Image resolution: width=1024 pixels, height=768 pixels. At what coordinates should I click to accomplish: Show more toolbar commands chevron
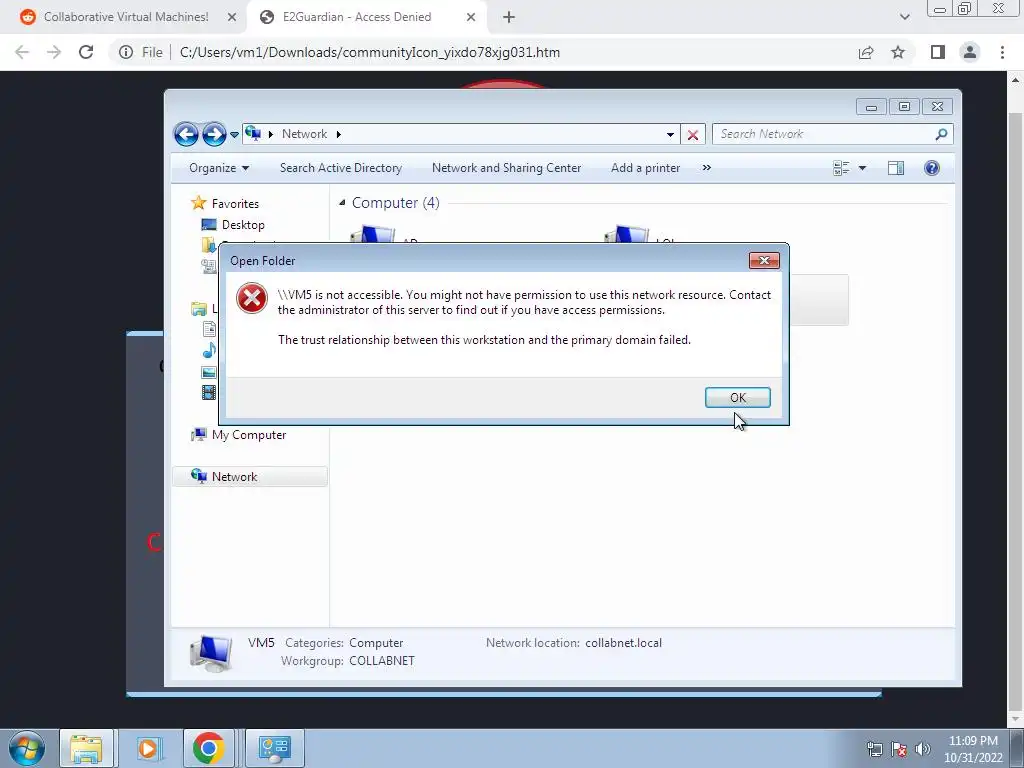pos(707,168)
